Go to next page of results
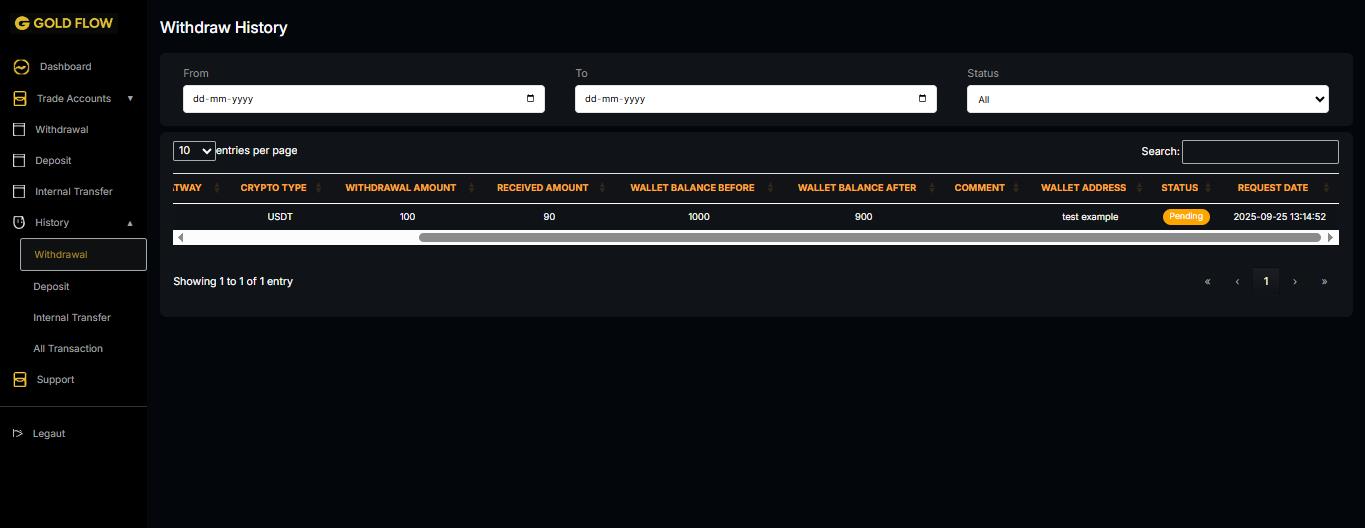Screen dimensions: 1365x528 [1295, 281]
